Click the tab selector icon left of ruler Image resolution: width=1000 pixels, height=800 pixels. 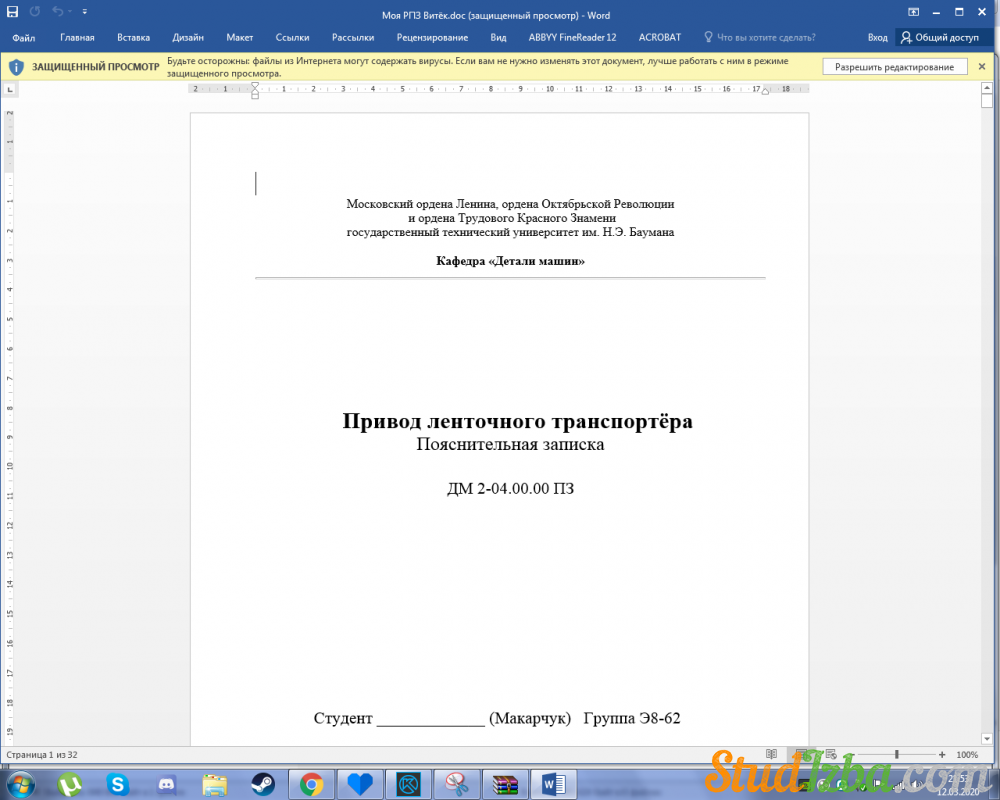coord(9,89)
